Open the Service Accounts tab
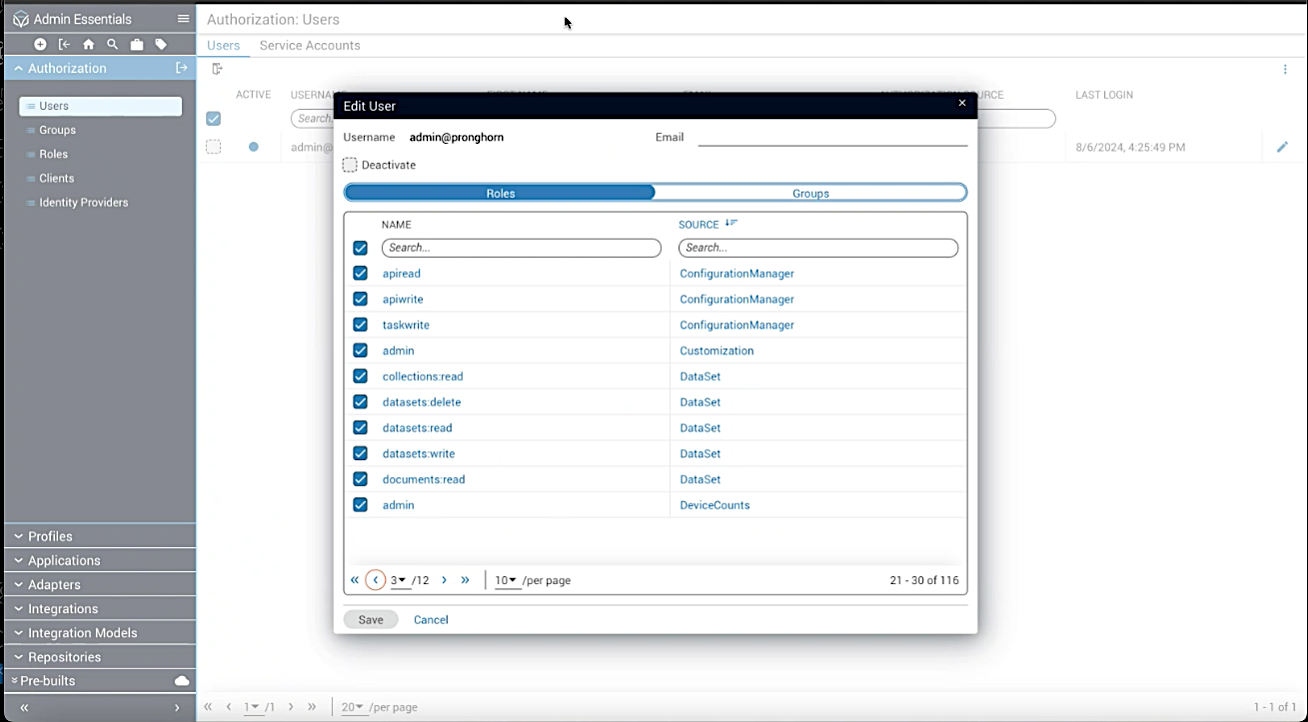This screenshot has width=1308, height=722. click(x=310, y=45)
